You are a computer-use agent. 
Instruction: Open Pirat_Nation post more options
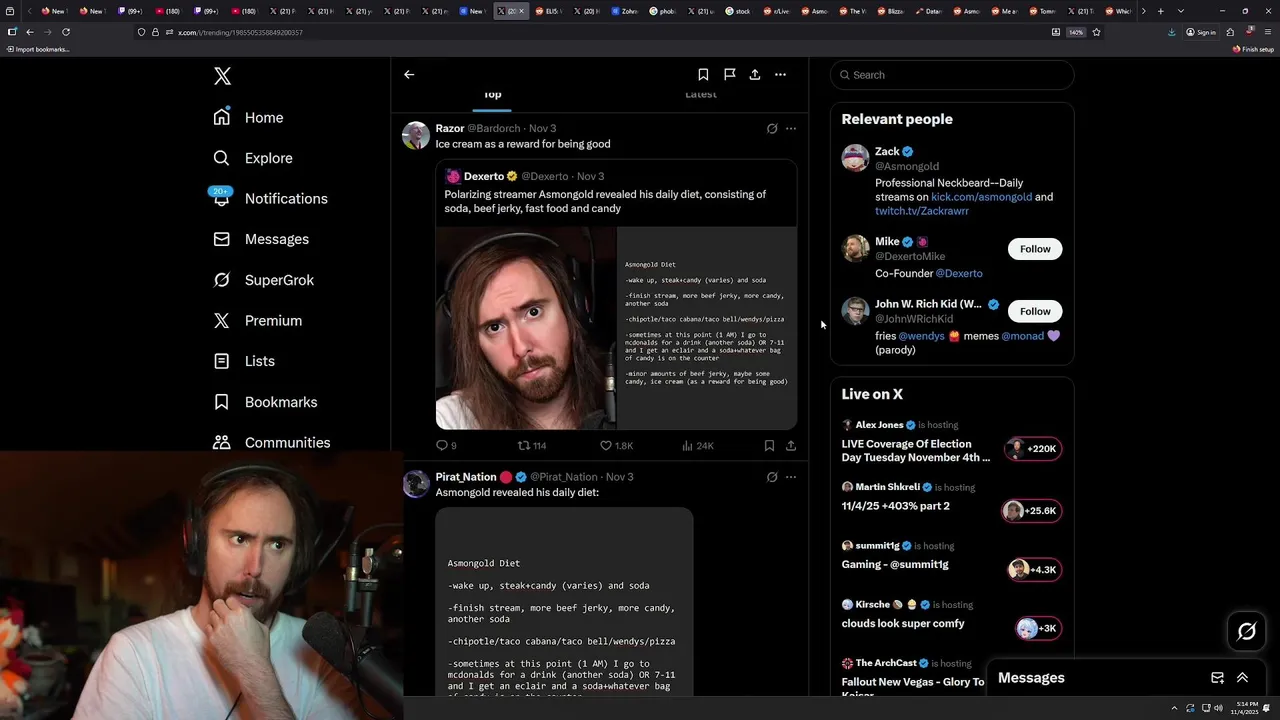(790, 477)
